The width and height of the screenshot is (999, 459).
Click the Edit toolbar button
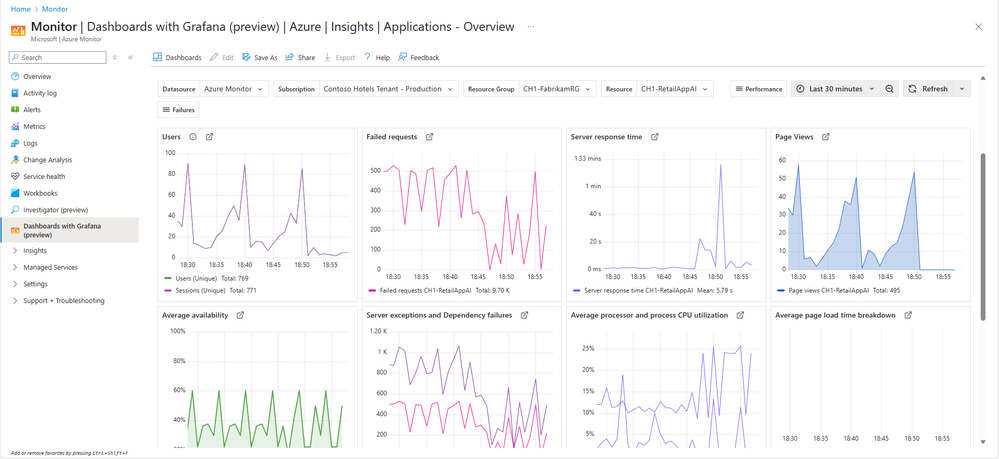click(x=222, y=57)
